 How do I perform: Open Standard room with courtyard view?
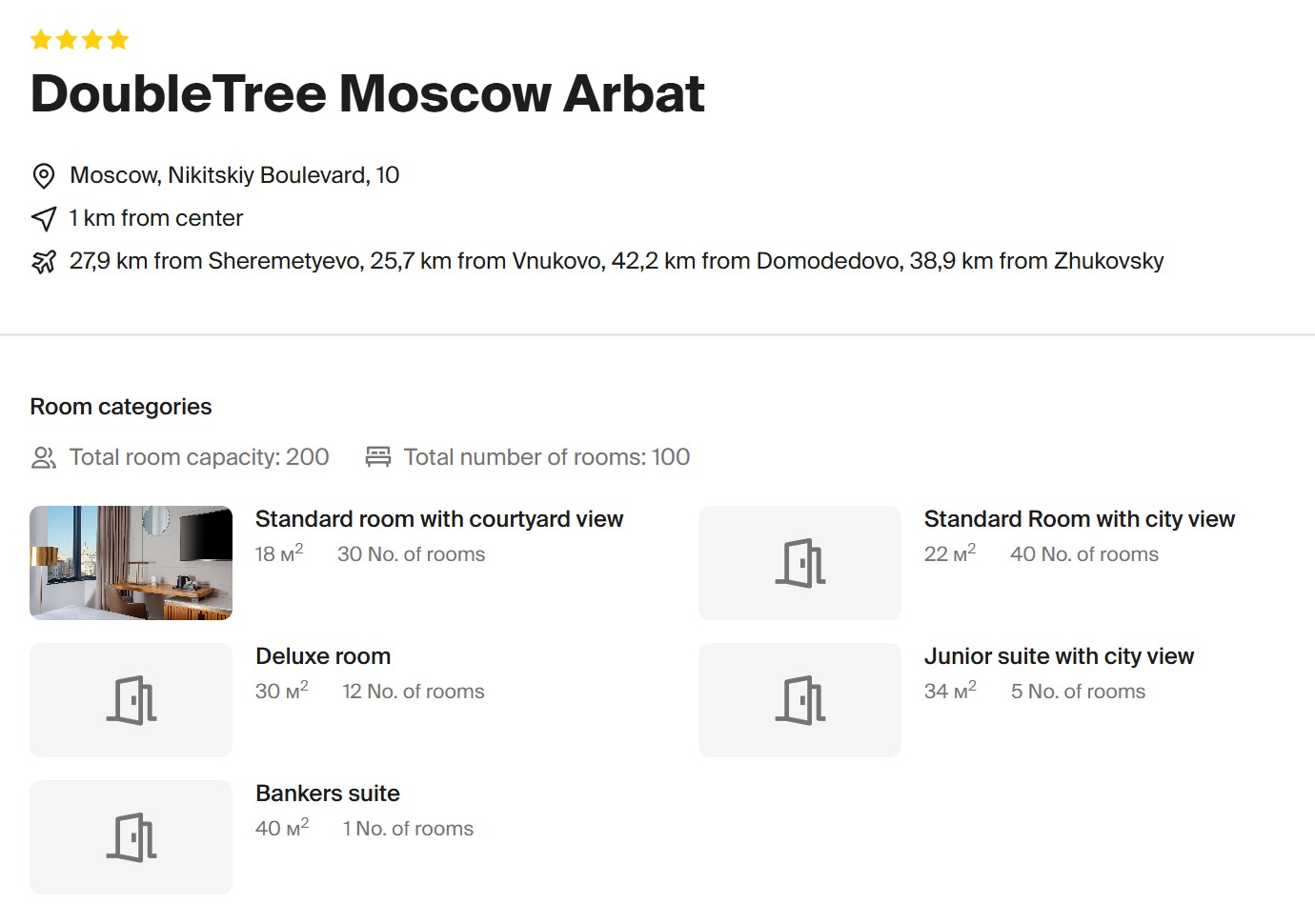[438, 519]
